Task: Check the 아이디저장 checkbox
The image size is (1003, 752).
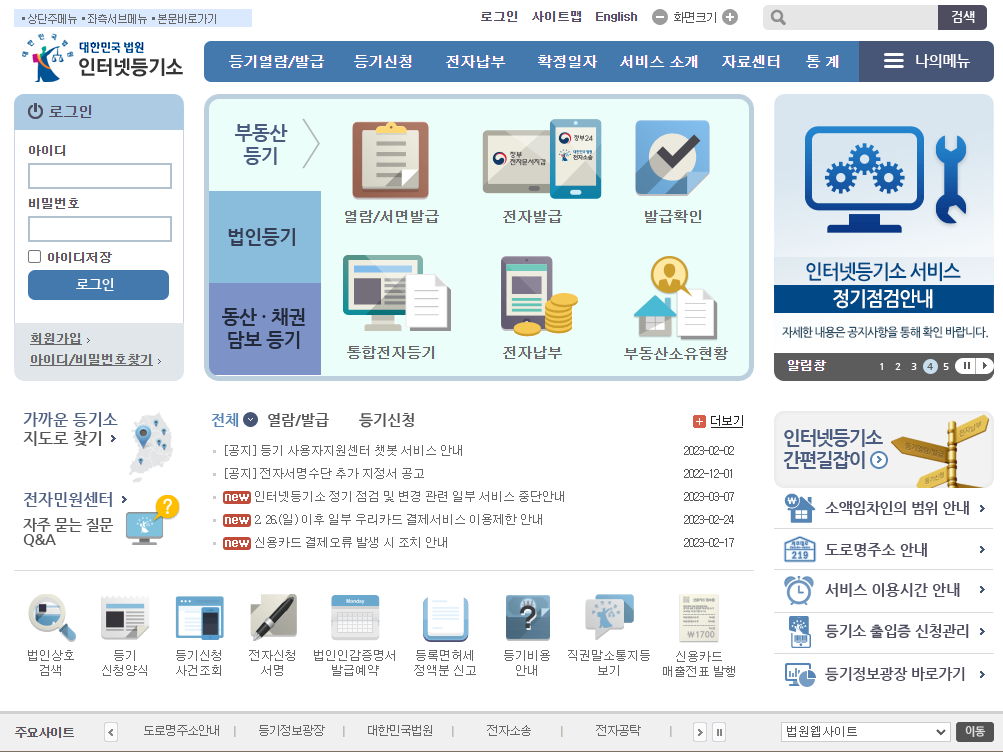Action: point(35,256)
